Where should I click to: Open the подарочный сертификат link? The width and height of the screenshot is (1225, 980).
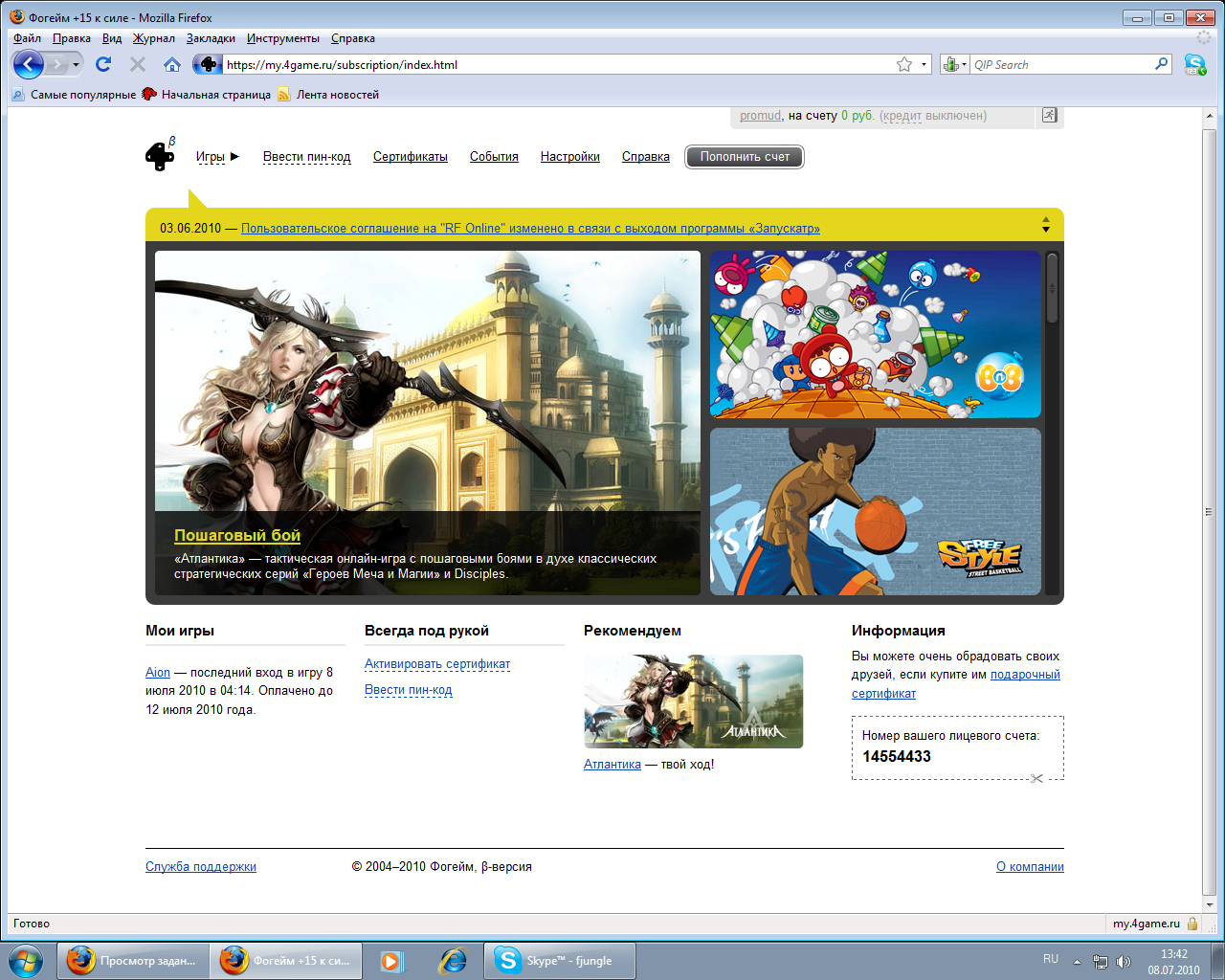point(956,683)
